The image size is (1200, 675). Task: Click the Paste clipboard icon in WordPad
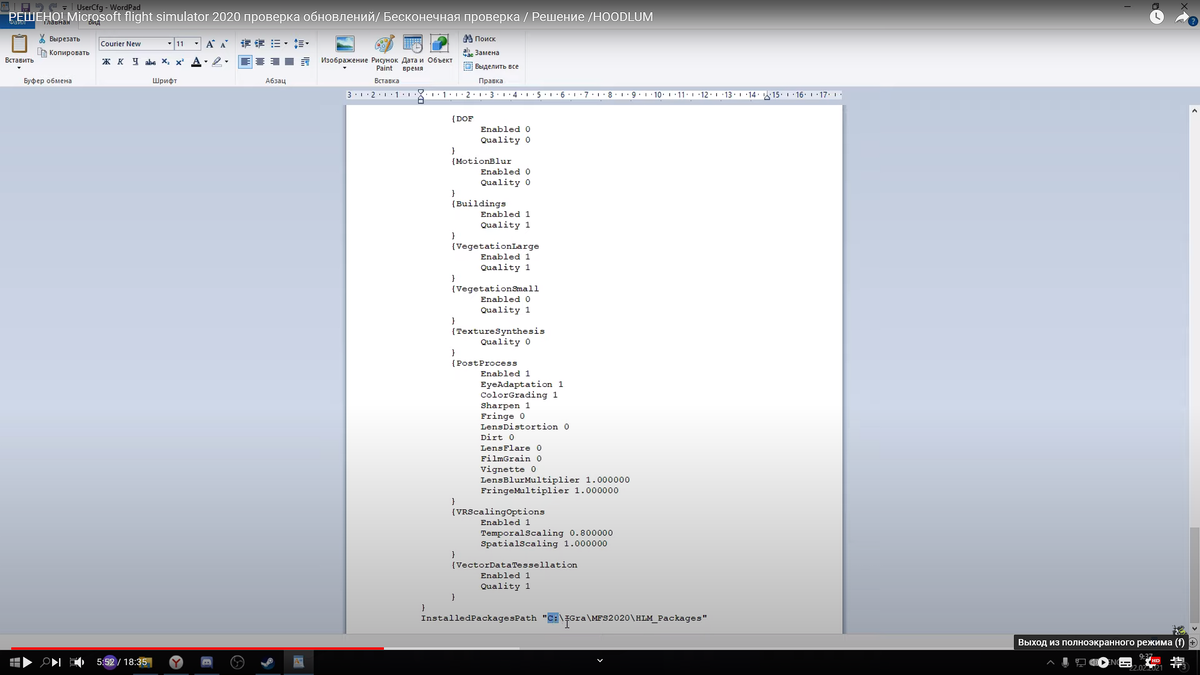[19, 44]
